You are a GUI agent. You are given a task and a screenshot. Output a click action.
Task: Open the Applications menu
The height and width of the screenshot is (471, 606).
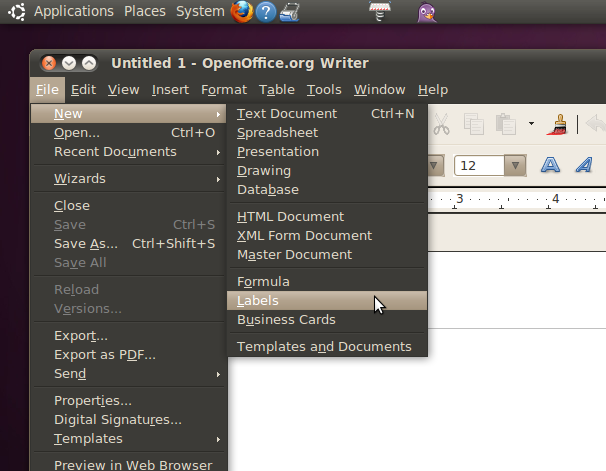74,11
